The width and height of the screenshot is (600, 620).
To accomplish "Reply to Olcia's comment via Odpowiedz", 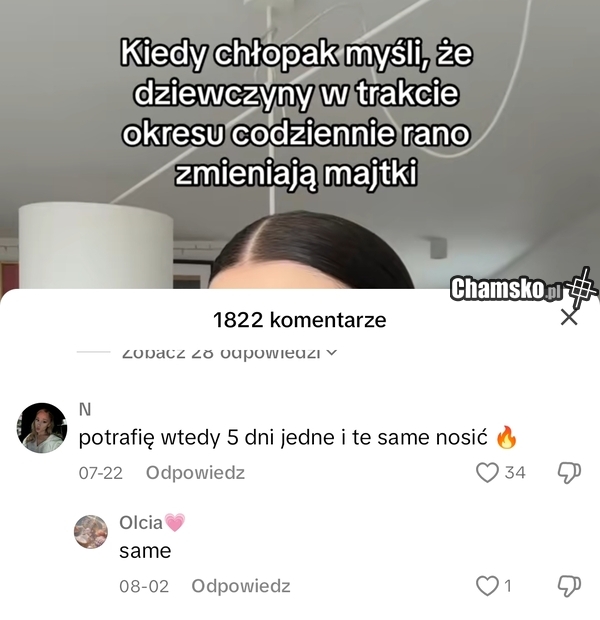I will tap(241, 586).
